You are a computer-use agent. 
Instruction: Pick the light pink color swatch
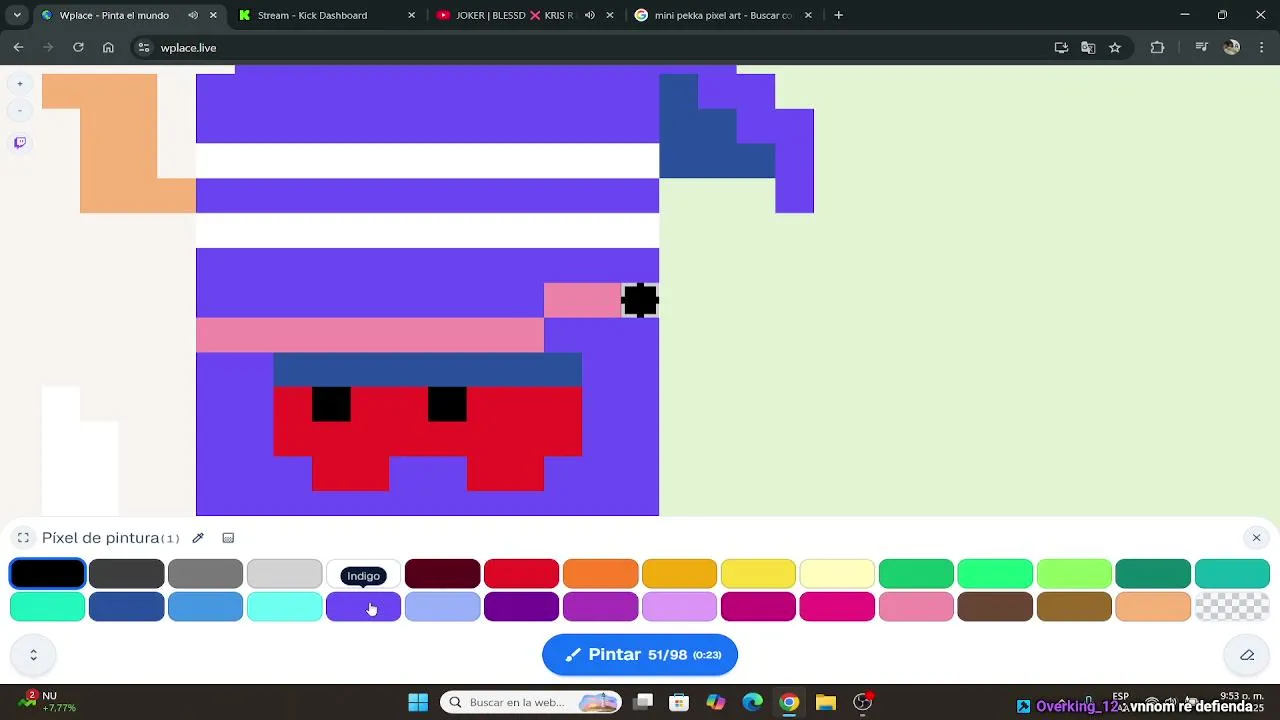point(916,607)
